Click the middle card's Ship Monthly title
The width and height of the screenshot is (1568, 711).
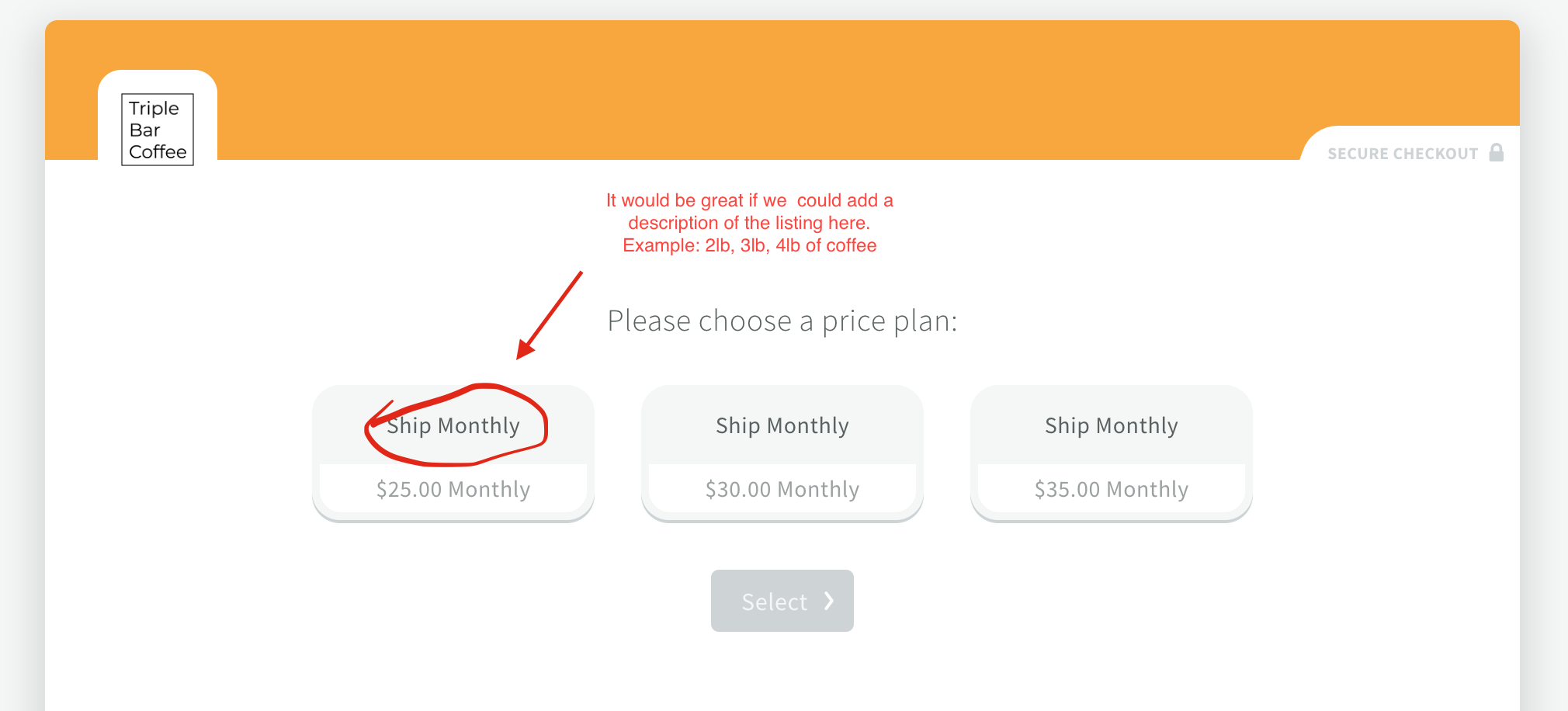[x=782, y=425]
